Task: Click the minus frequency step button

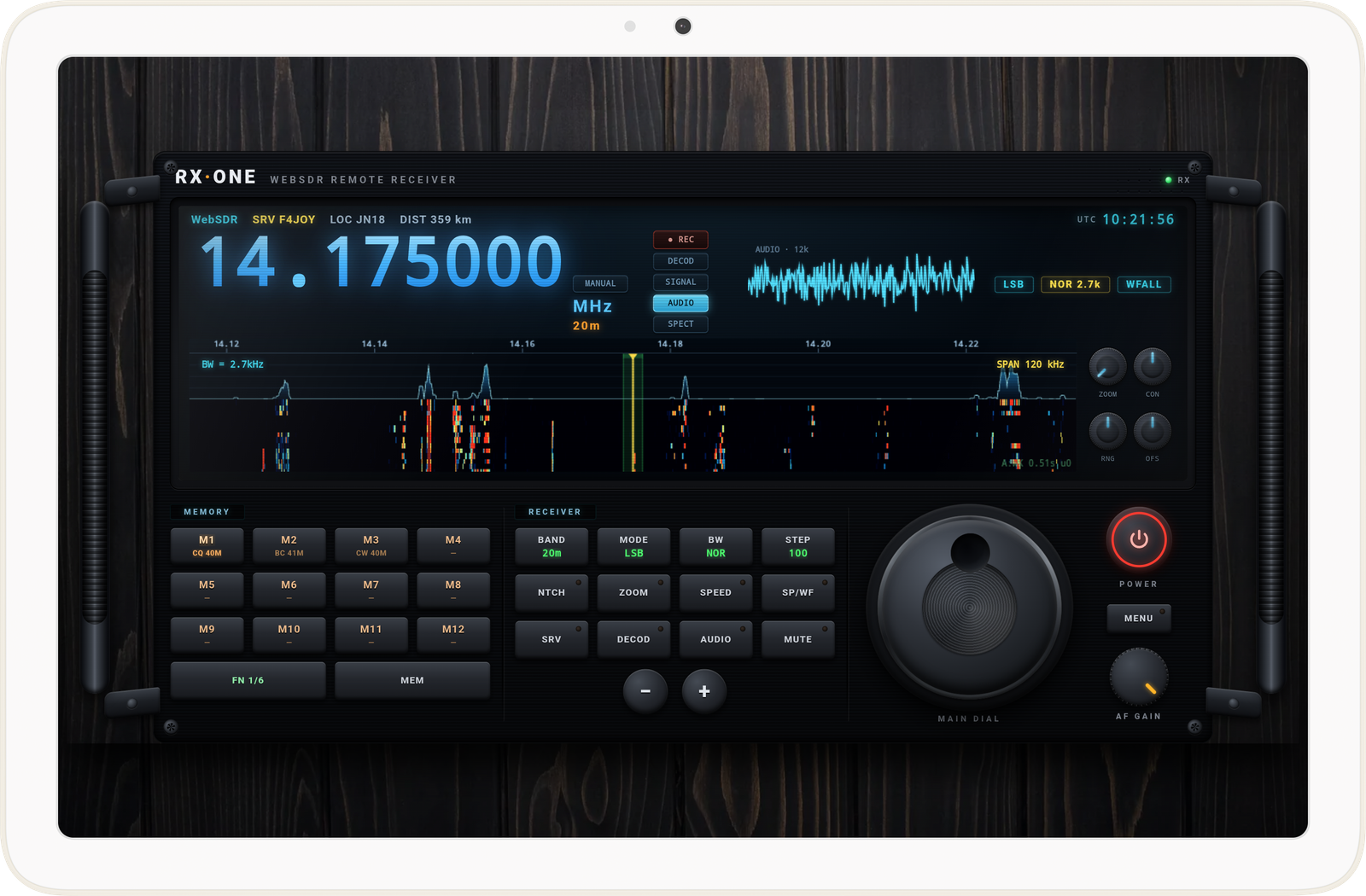Action: (645, 691)
